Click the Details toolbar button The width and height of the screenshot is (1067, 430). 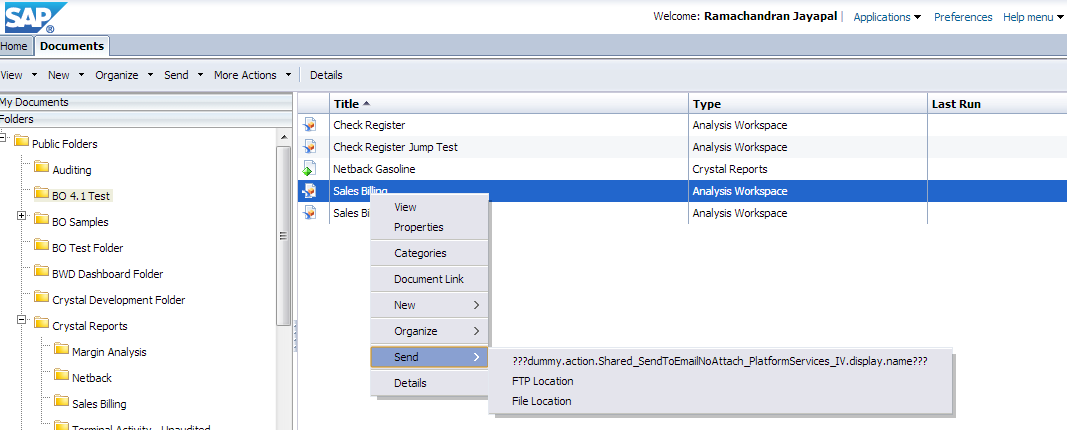(x=326, y=75)
